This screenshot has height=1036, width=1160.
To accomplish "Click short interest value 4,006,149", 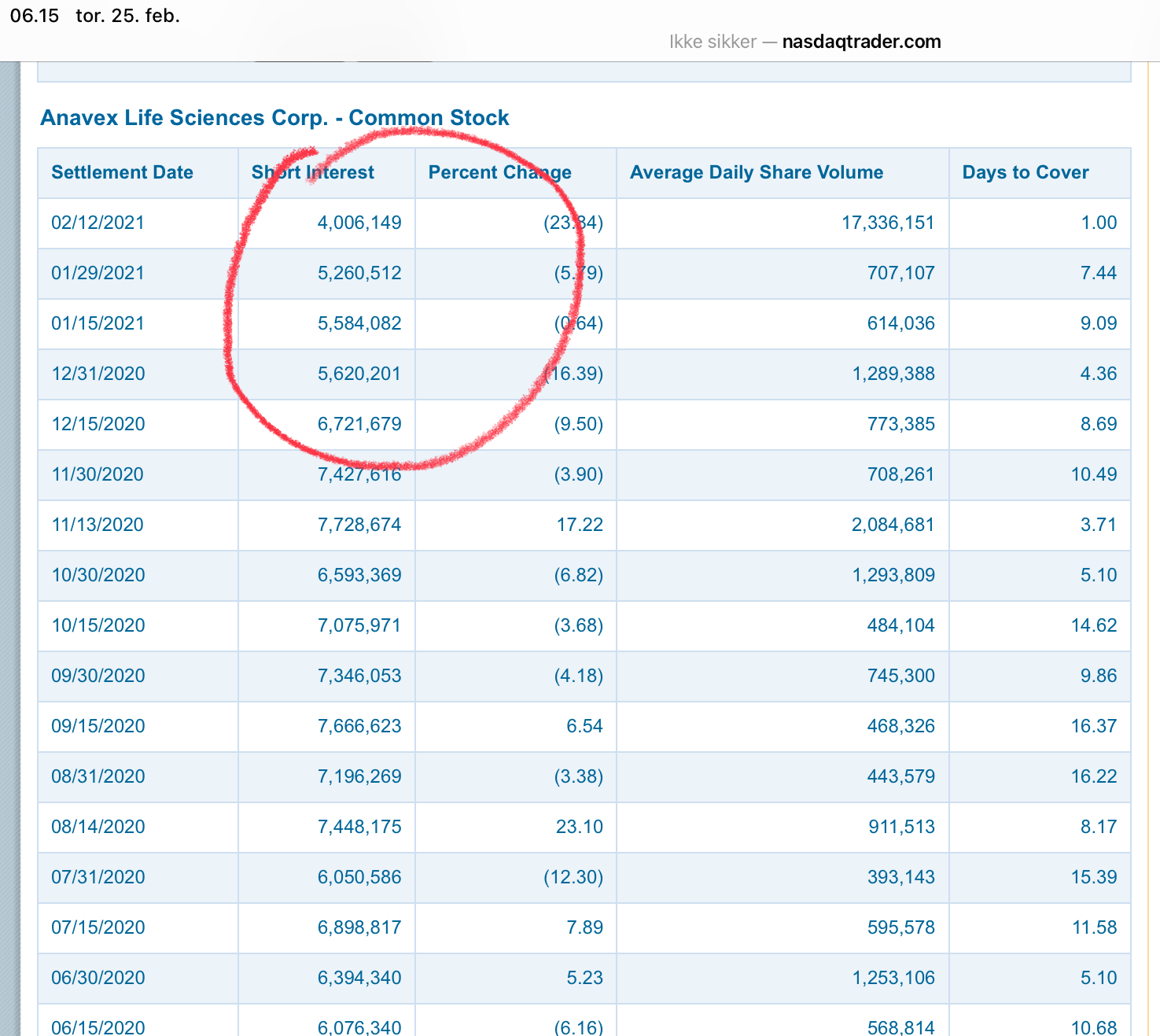I will [x=359, y=223].
